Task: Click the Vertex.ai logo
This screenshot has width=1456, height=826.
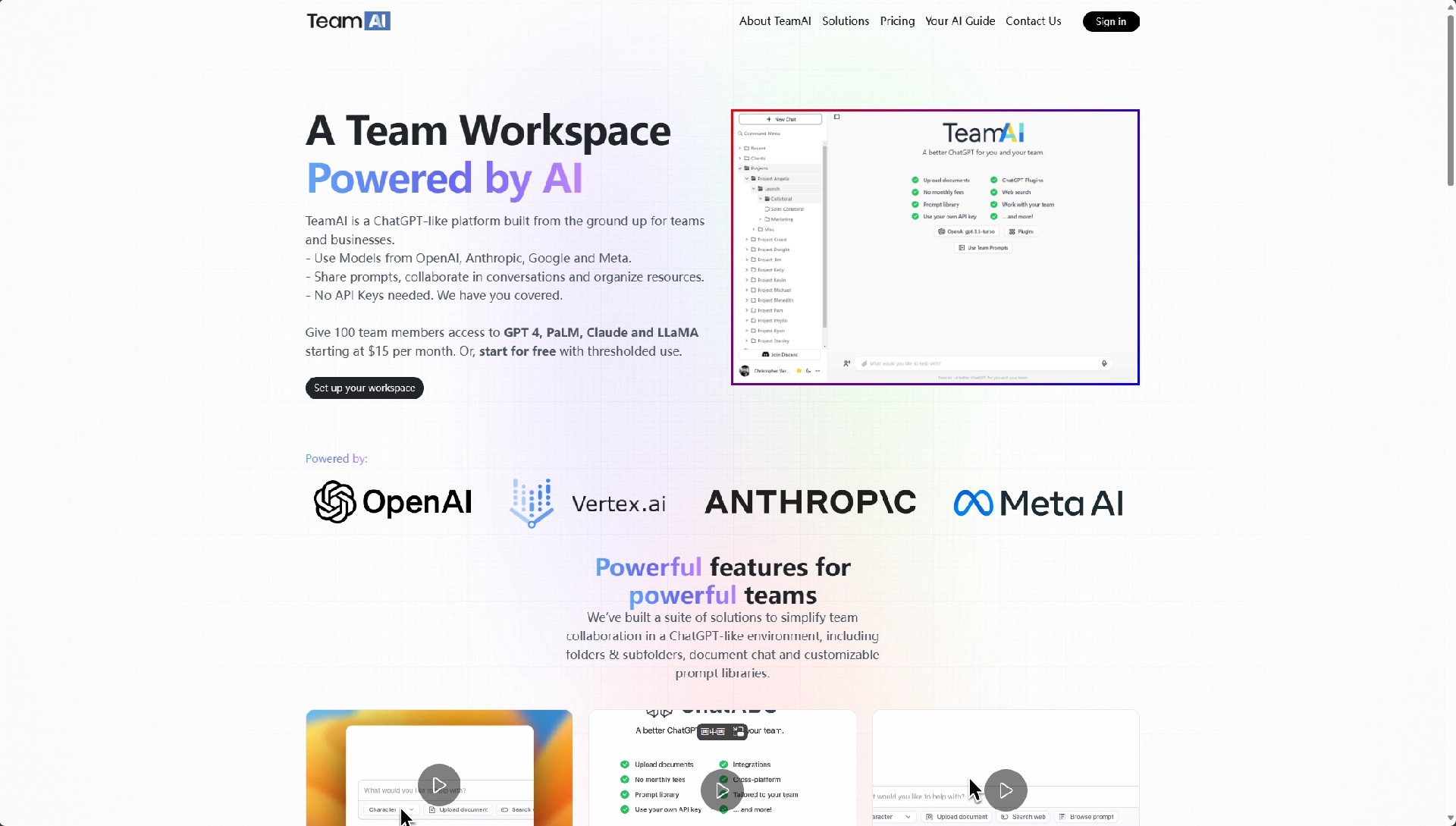Action: click(588, 503)
